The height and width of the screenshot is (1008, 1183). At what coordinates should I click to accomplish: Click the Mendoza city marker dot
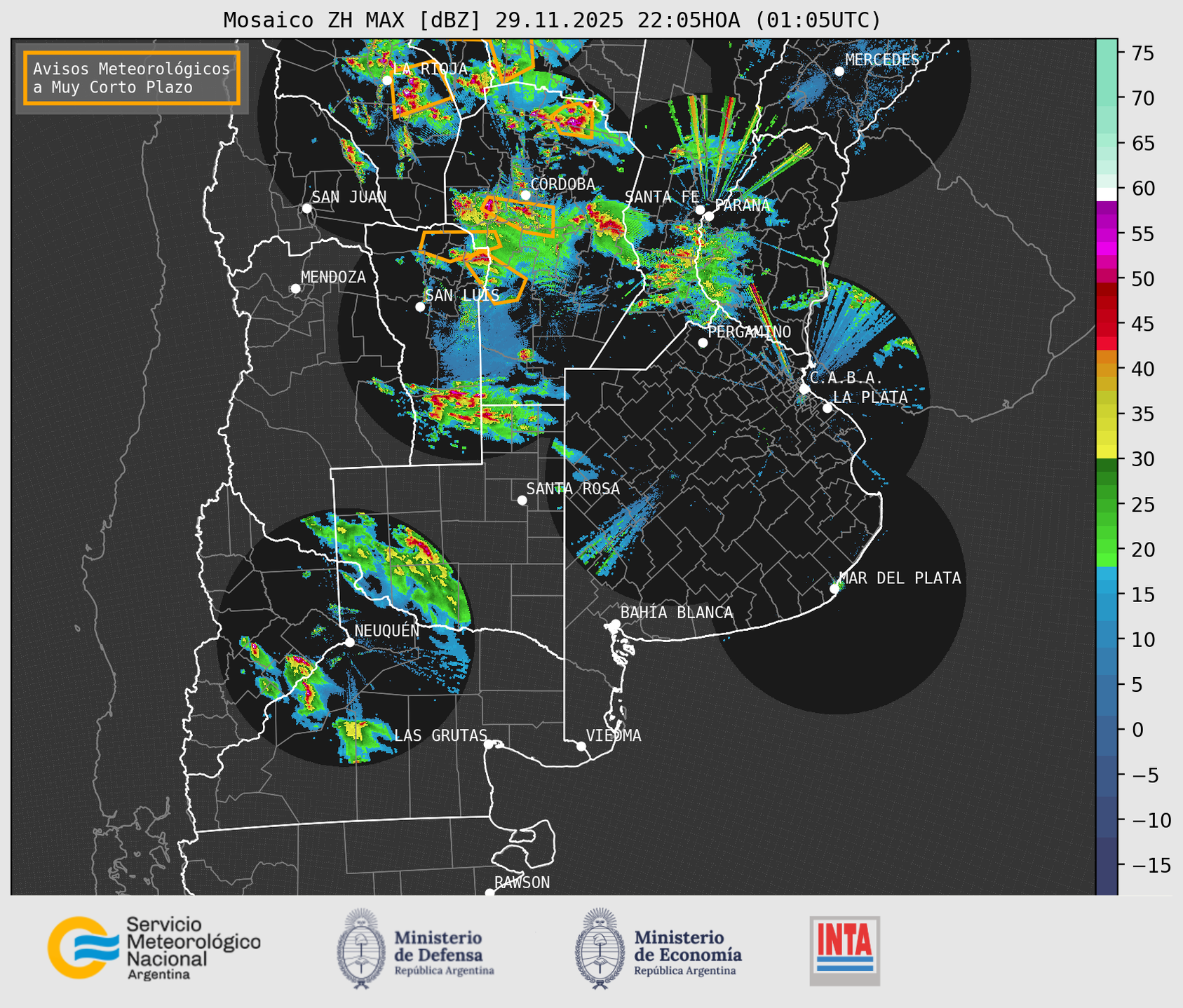pos(295,289)
